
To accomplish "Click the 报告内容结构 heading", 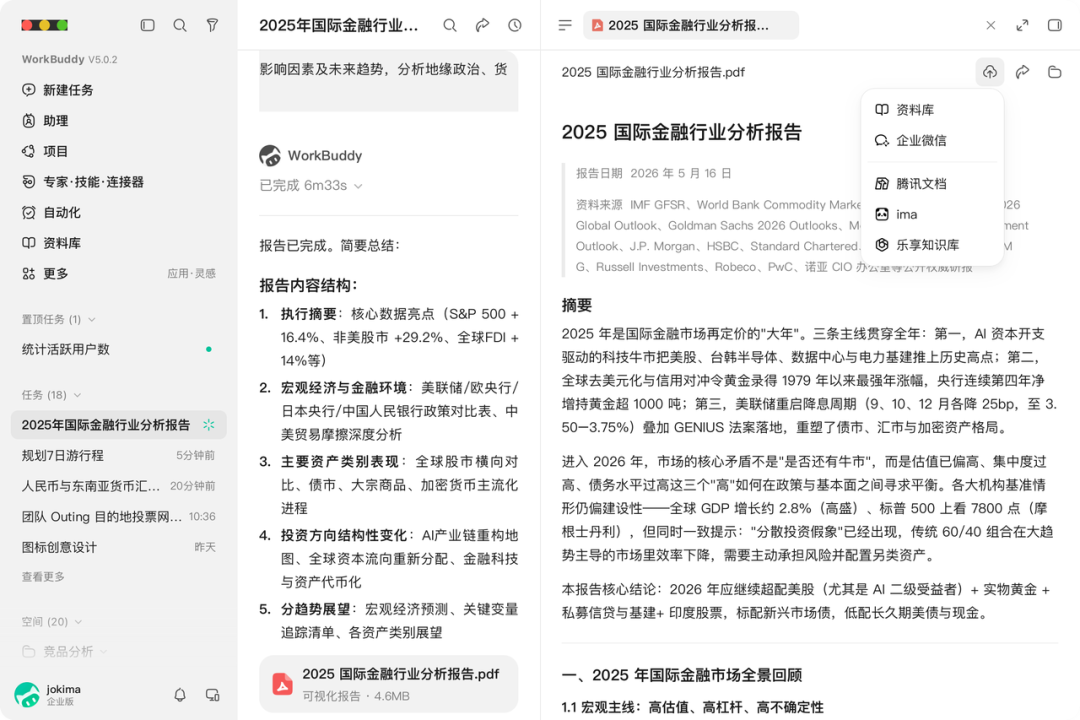I will pyautogui.click(x=309, y=285).
